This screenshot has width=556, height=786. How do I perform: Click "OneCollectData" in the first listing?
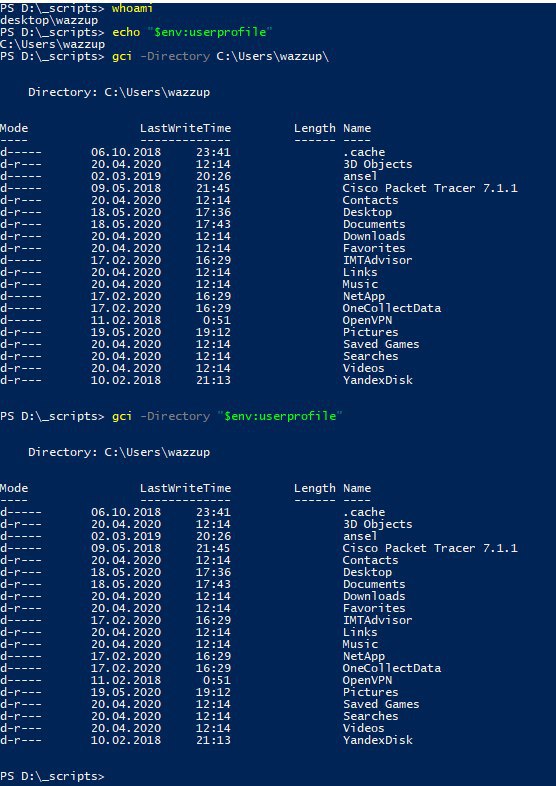392,309
